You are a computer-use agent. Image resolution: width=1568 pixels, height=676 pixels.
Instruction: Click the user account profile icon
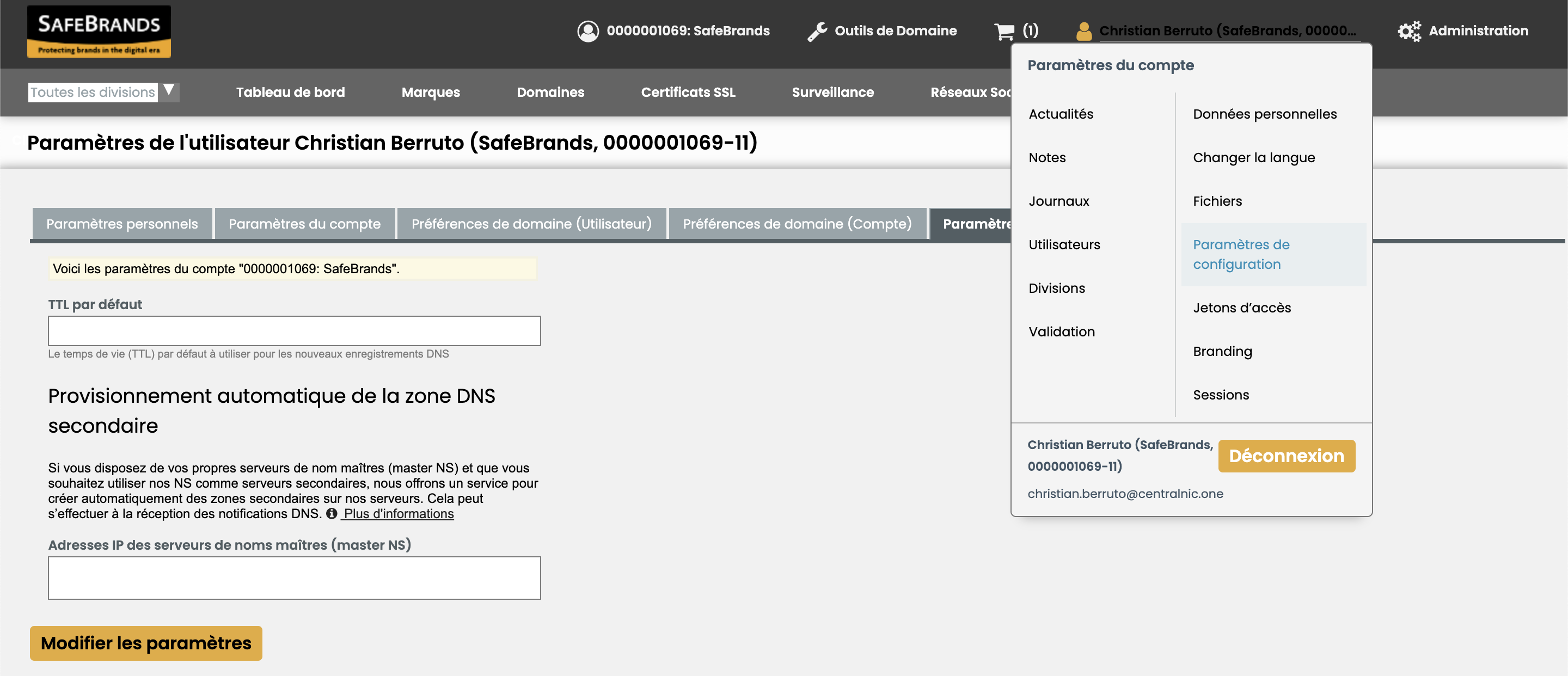tap(1081, 30)
